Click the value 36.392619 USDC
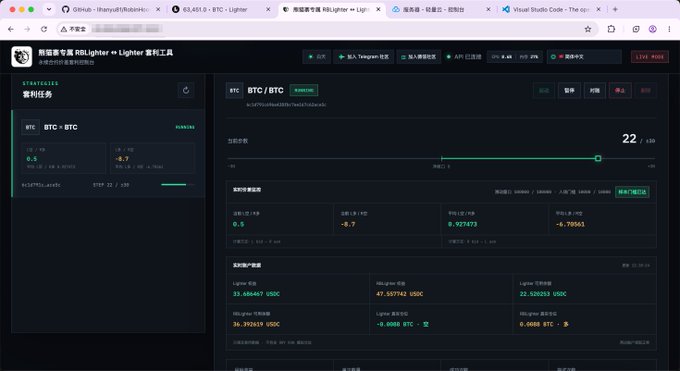Screen dimensions: 680x371 click(256, 324)
